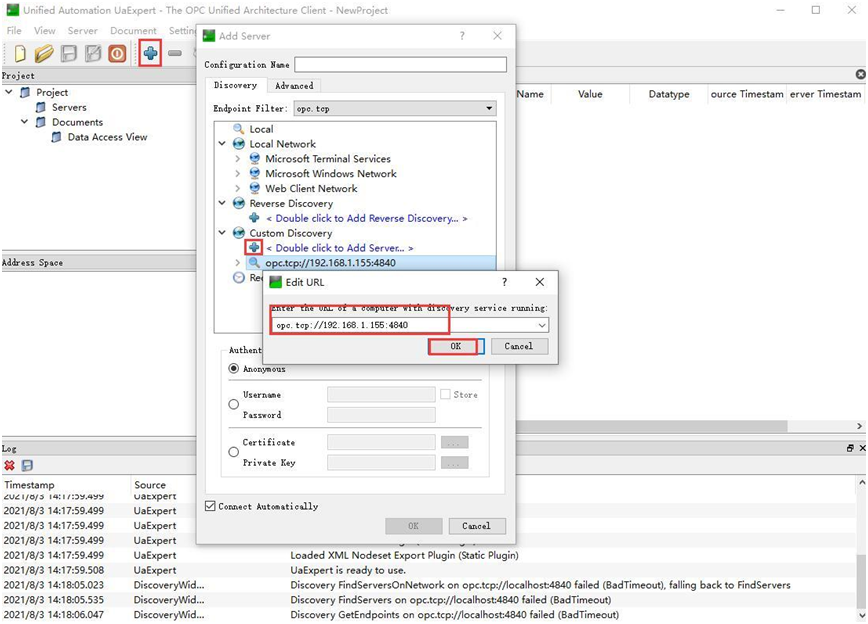868x624 pixels.
Task: Click the blue plus Add Server toolbar icon
Action: (x=150, y=53)
